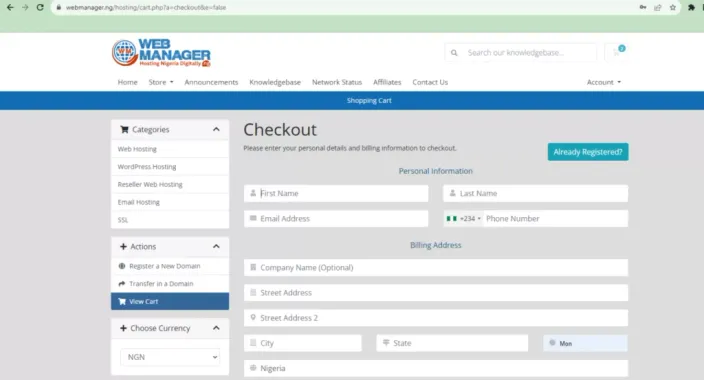Click the browser address bar URL
Viewport: 704px width, 380px height.
tap(146, 7)
